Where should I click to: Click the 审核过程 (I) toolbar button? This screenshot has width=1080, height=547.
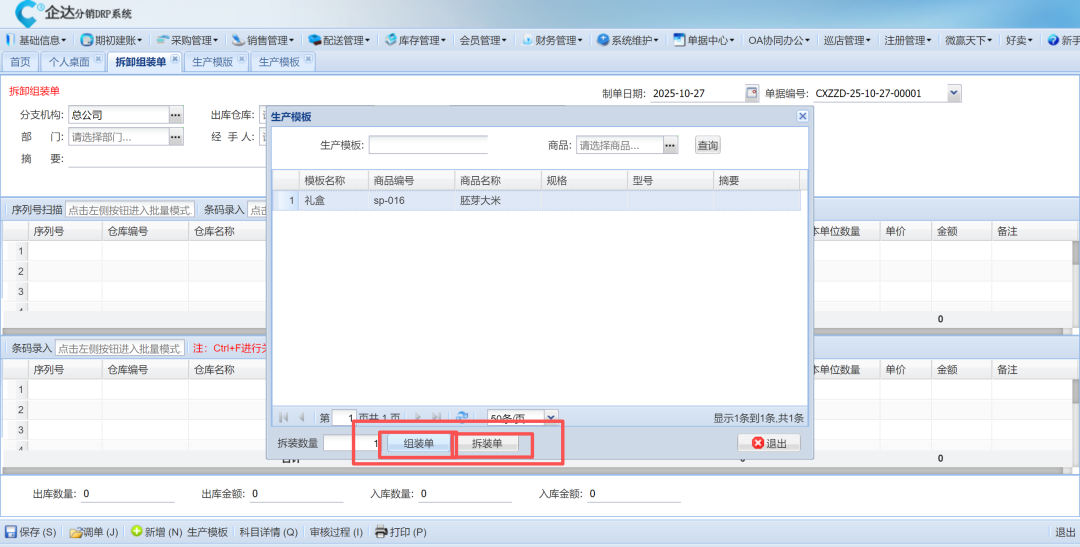click(x=336, y=532)
